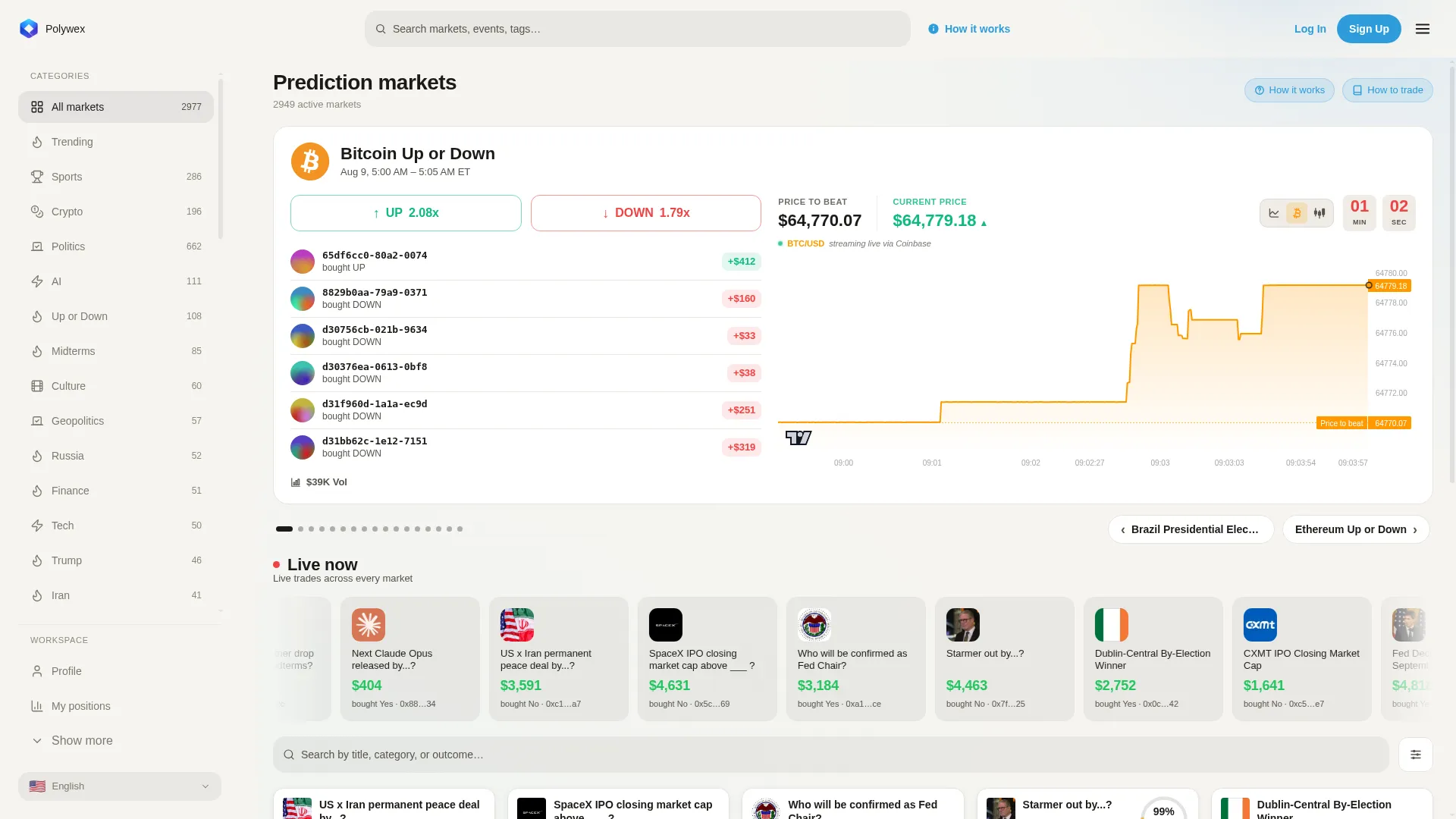Click the Sign Up button
Screen dimensions: 1456x819
point(1369,29)
